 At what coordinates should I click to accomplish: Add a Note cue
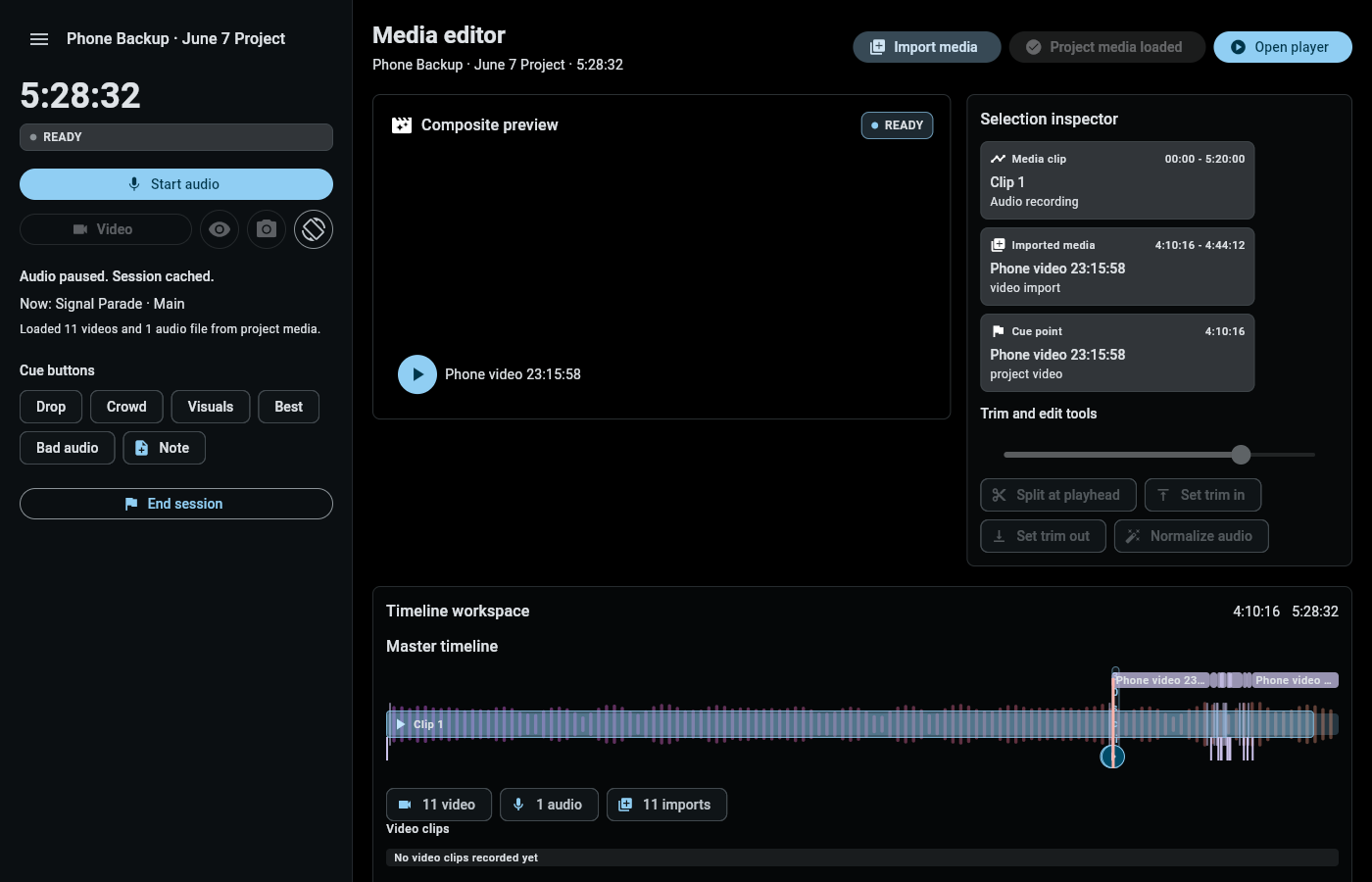[165, 448]
